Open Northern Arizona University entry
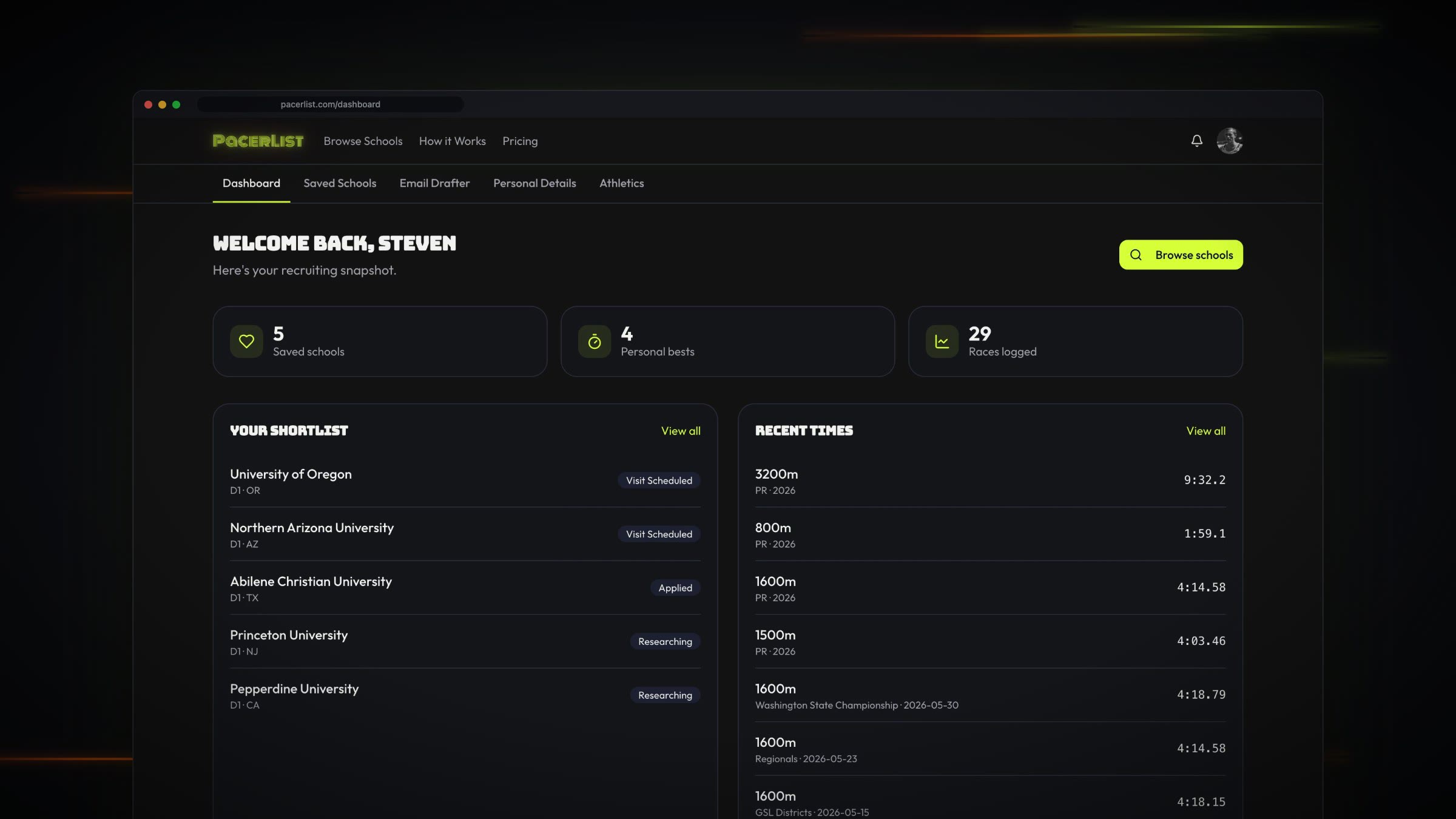Image resolution: width=1456 pixels, height=819 pixels. (x=465, y=534)
